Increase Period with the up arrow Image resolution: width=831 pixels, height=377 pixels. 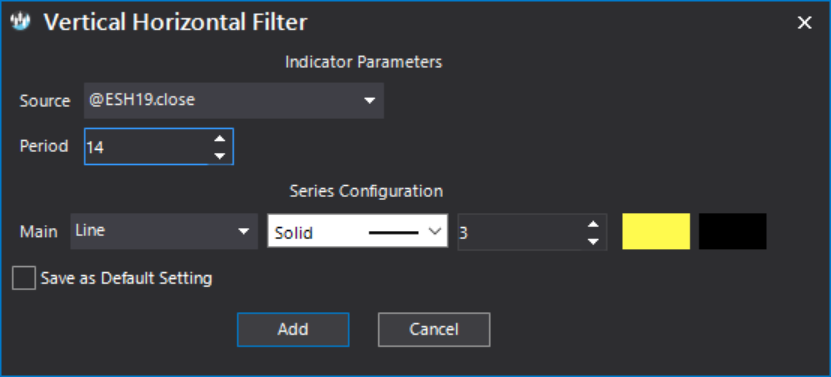(x=219, y=138)
